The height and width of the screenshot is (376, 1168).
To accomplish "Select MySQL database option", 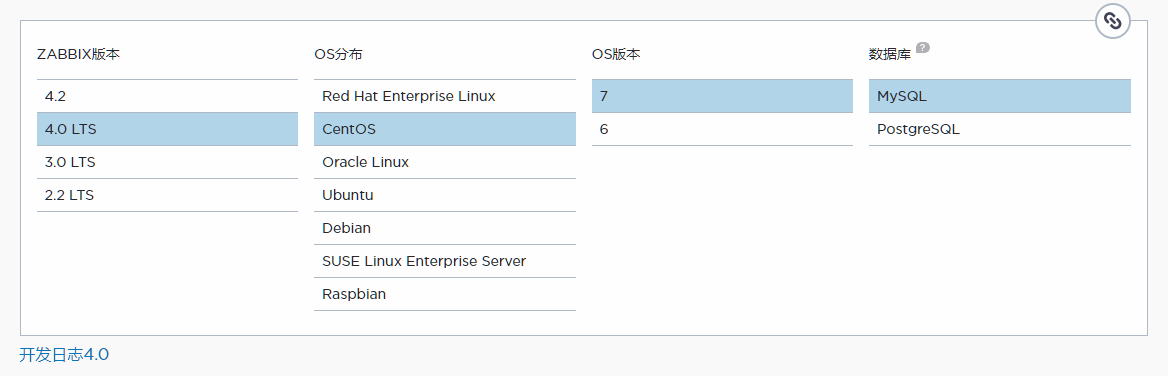I will (x=1000, y=96).
